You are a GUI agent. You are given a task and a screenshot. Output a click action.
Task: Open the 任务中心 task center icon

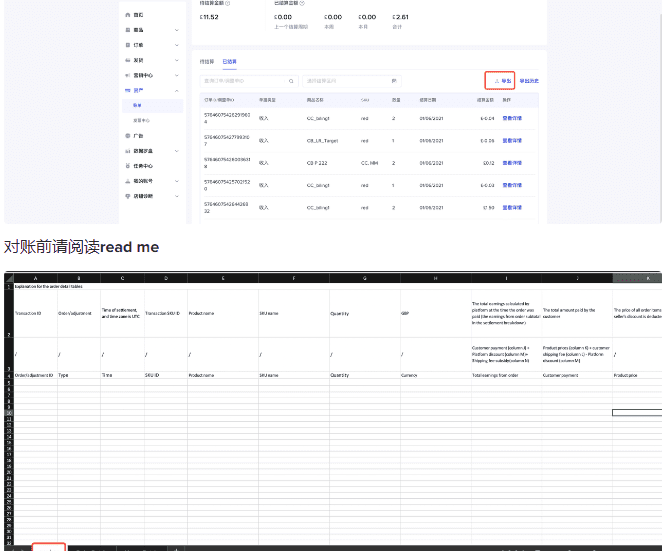[128, 166]
